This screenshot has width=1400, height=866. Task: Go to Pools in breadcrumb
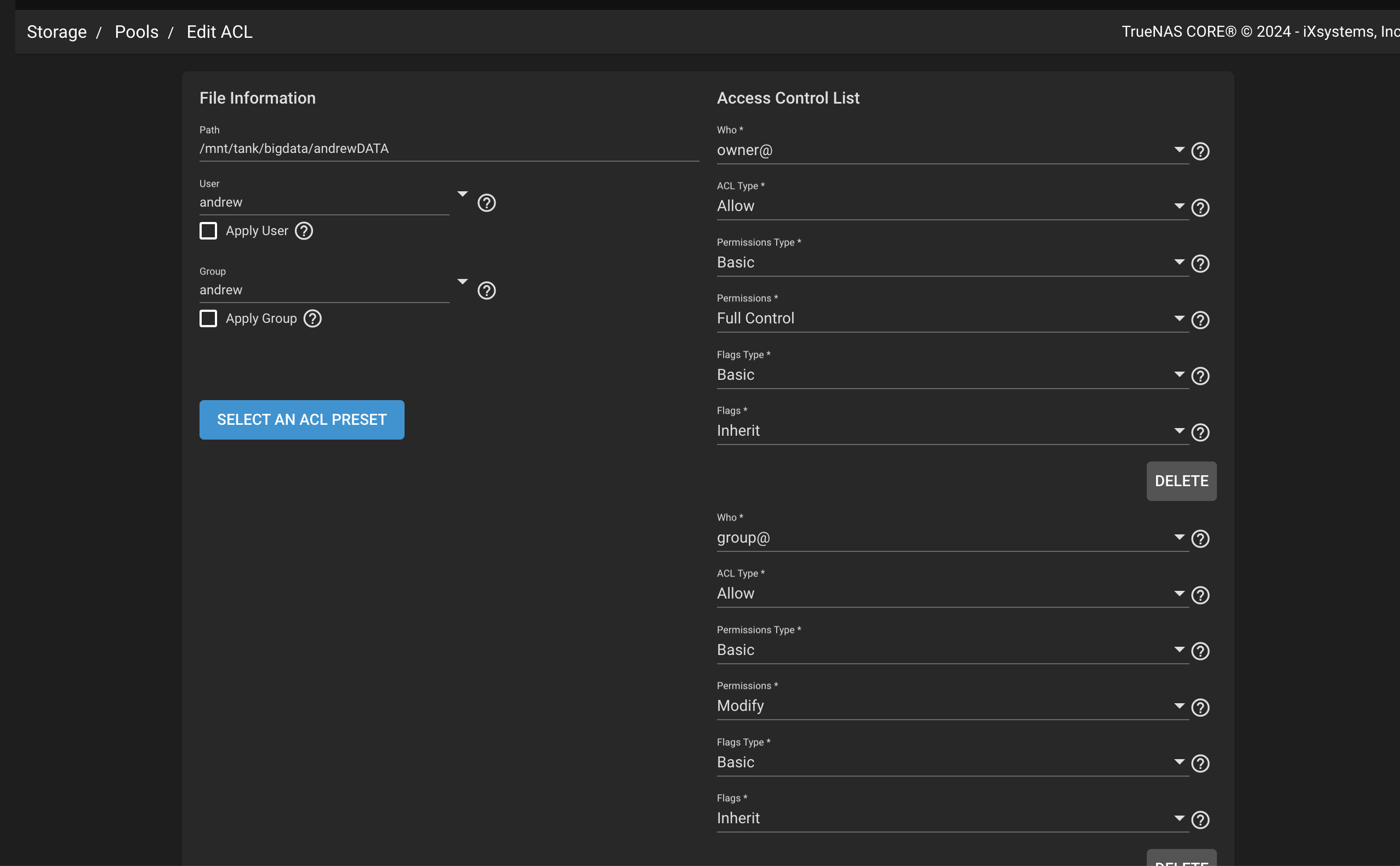(136, 32)
